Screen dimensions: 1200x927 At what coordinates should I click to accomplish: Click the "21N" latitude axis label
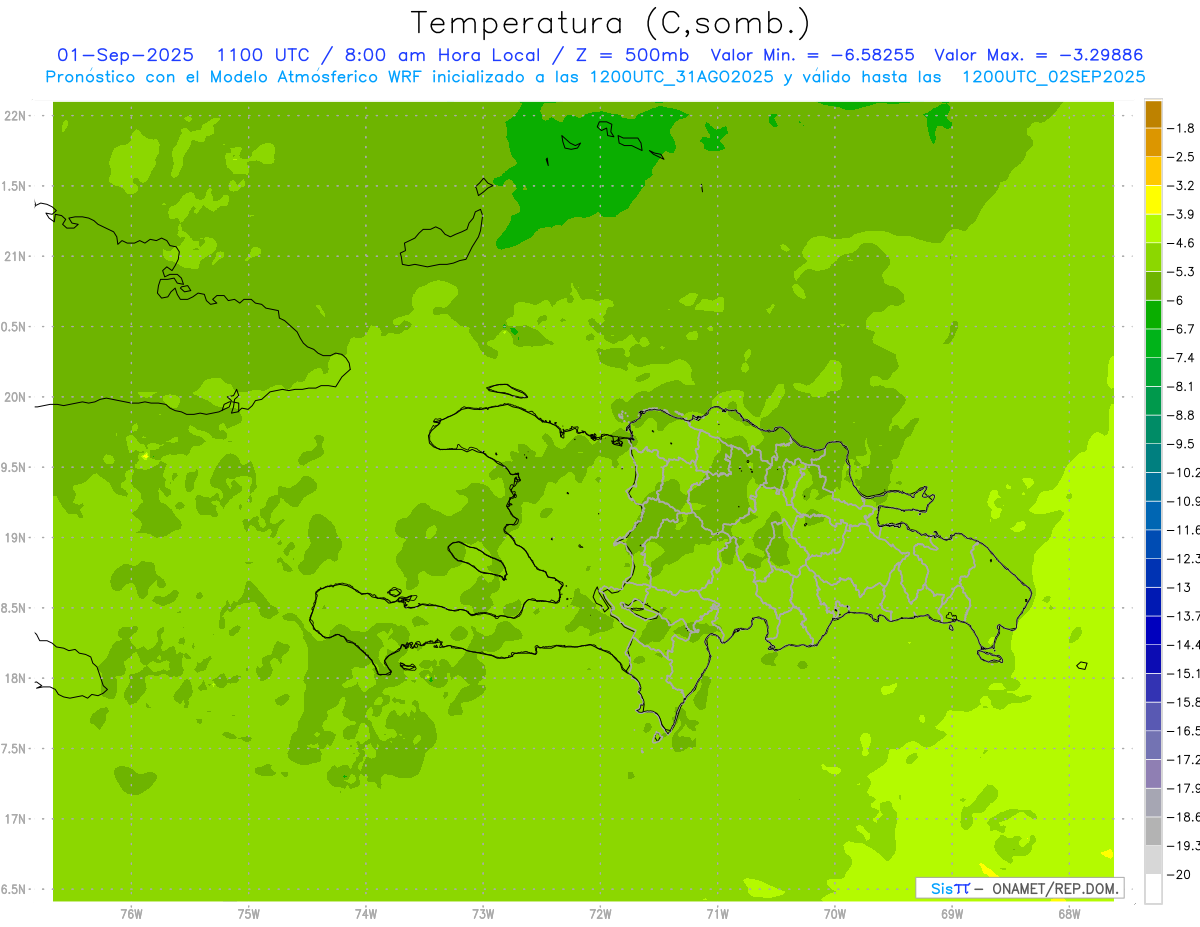tap(15, 256)
